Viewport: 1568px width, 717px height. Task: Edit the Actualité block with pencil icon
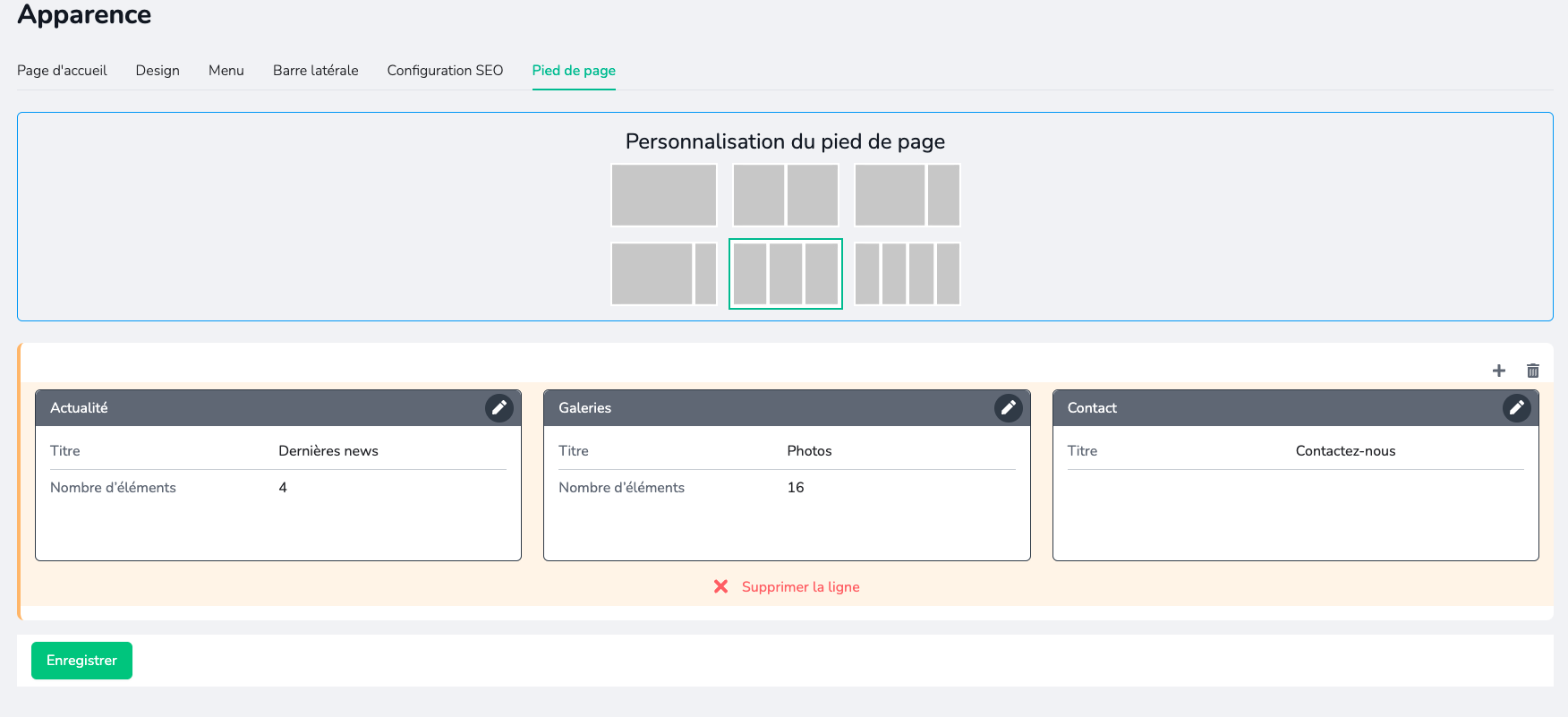click(499, 408)
